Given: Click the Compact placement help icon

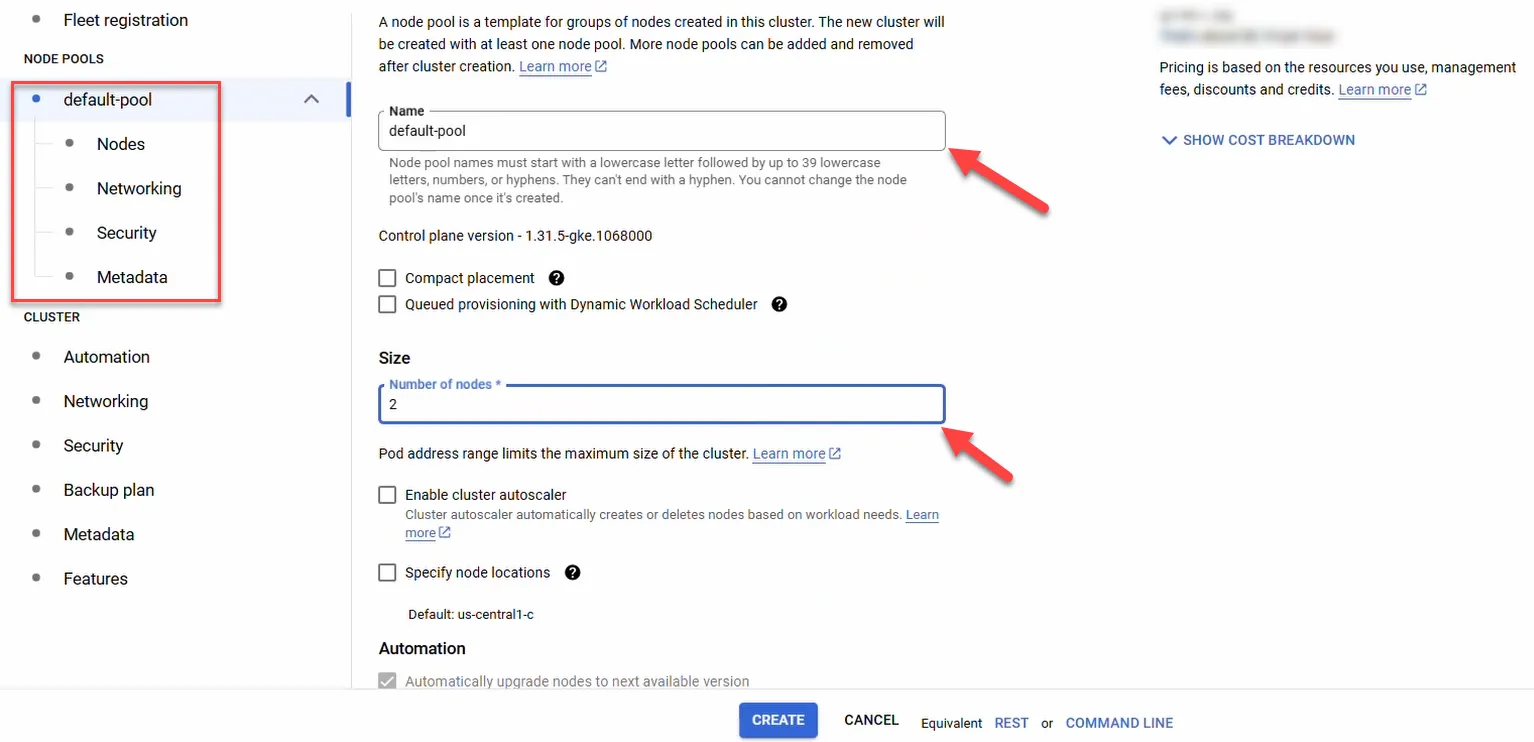Looking at the screenshot, I should 557,278.
